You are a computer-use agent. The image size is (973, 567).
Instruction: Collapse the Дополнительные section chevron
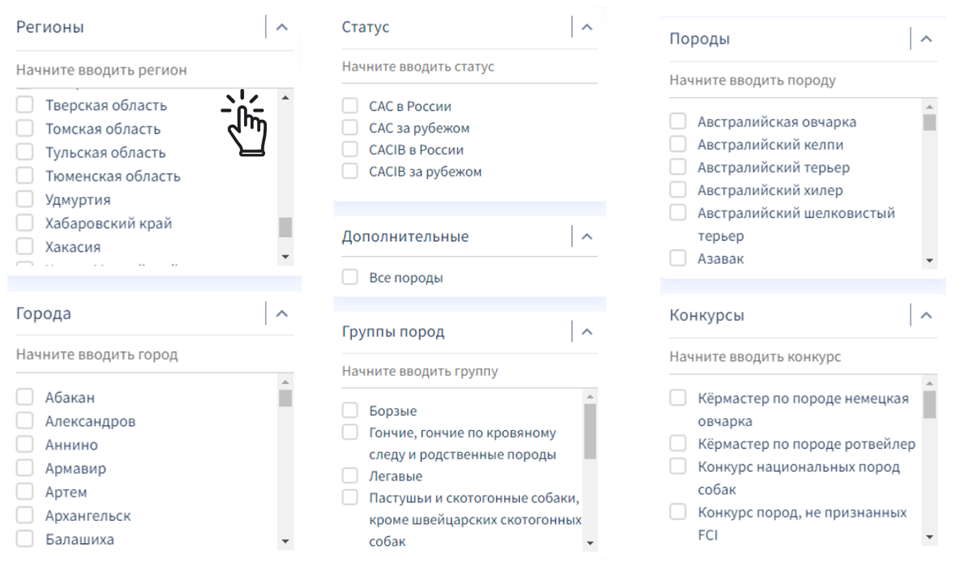point(587,237)
